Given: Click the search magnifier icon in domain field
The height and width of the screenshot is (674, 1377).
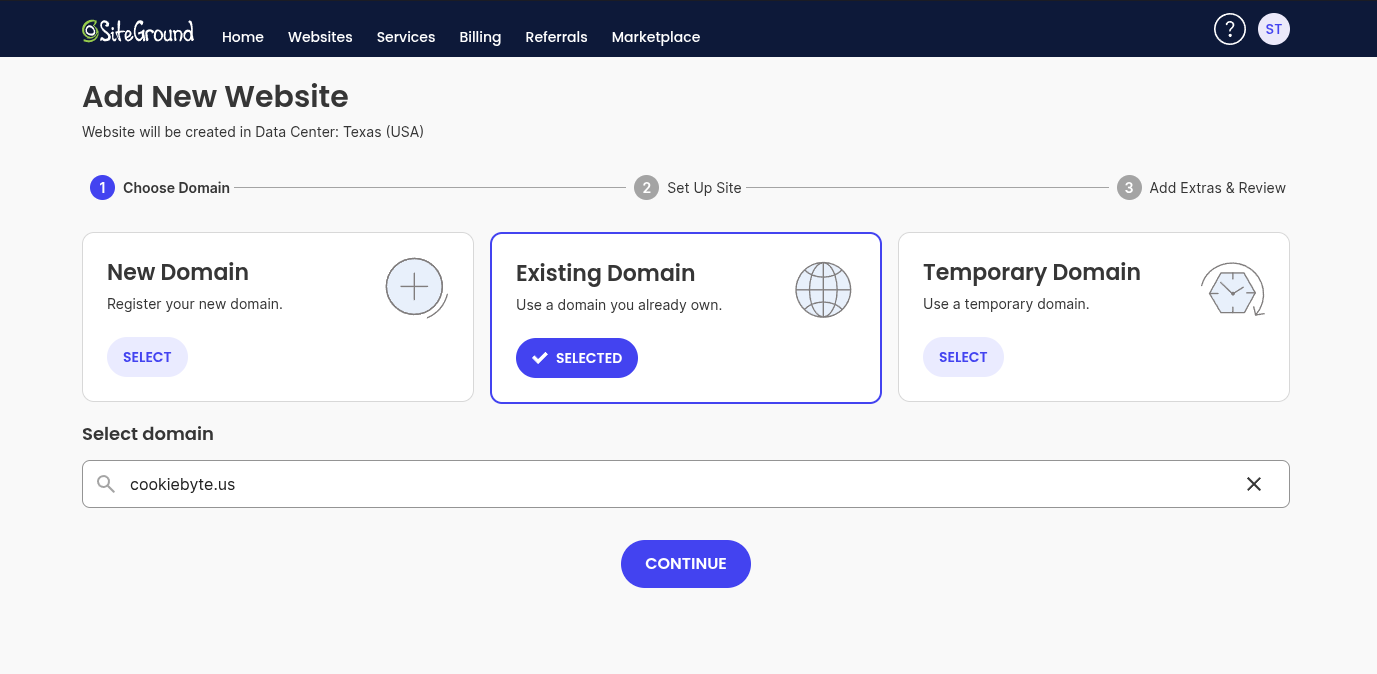Looking at the screenshot, I should click(x=106, y=484).
